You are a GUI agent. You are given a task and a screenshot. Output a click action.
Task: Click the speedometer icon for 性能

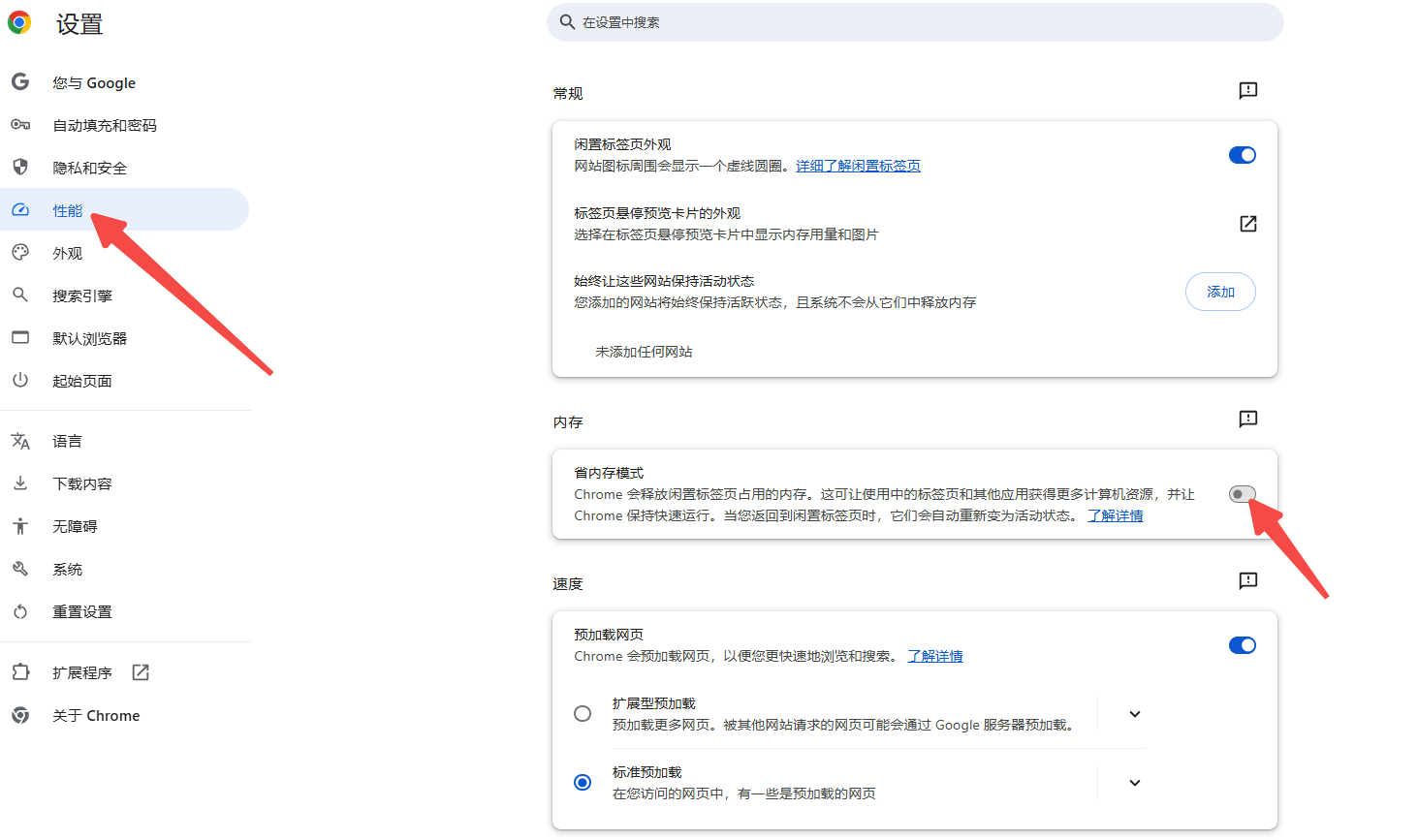(20, 209)
